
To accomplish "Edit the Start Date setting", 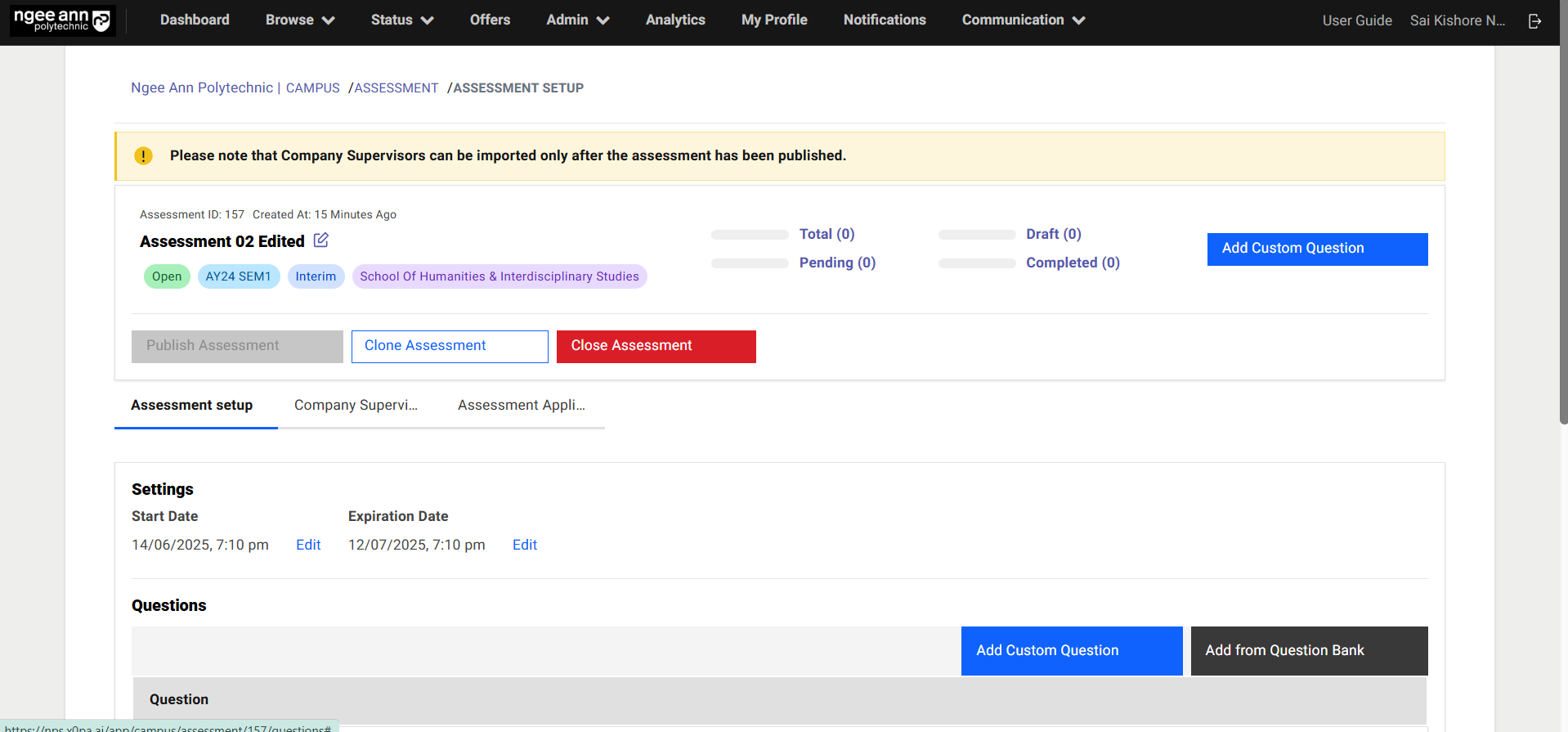I will 308,546.
